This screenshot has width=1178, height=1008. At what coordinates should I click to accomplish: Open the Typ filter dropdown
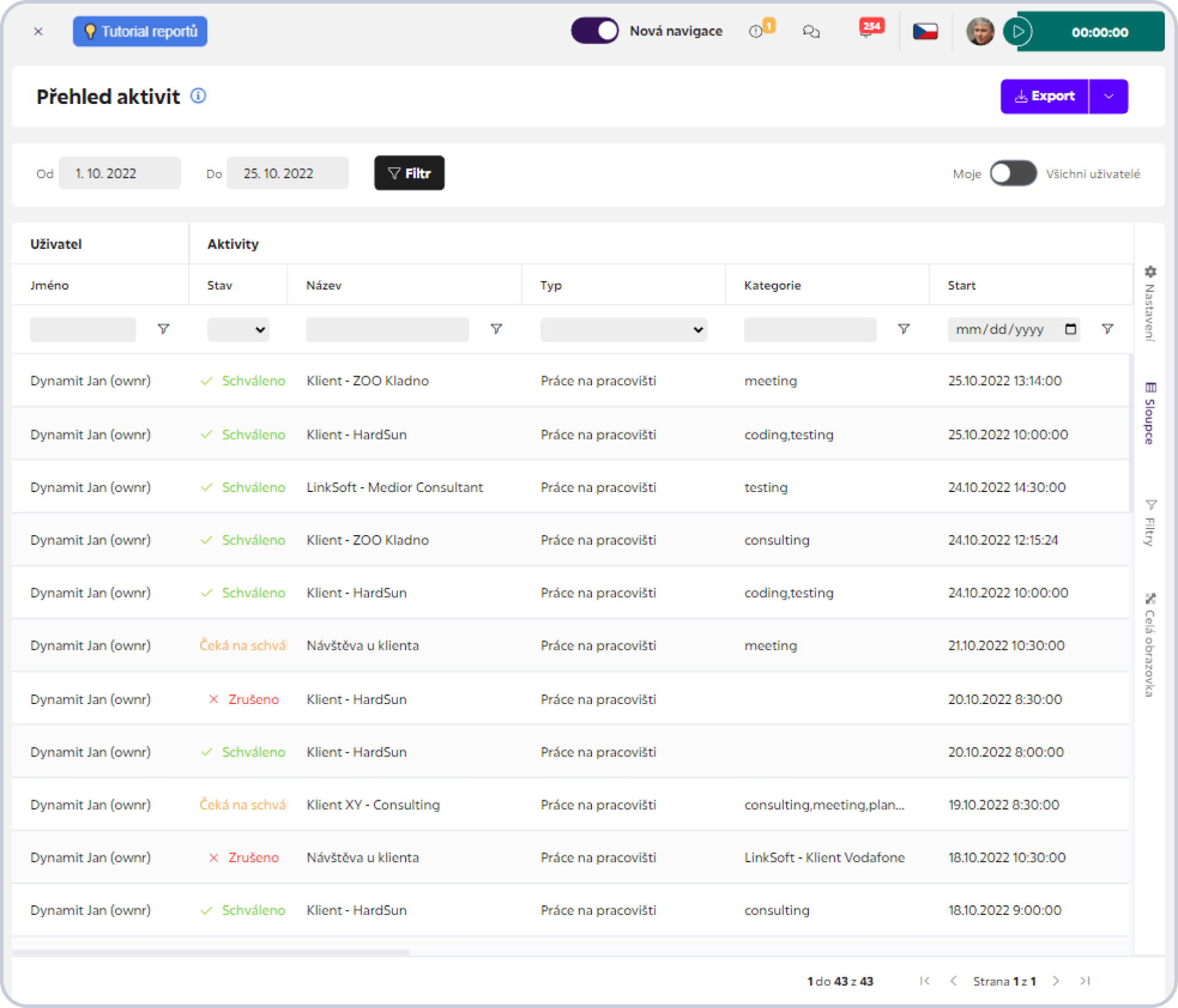[x=623, y=330]
